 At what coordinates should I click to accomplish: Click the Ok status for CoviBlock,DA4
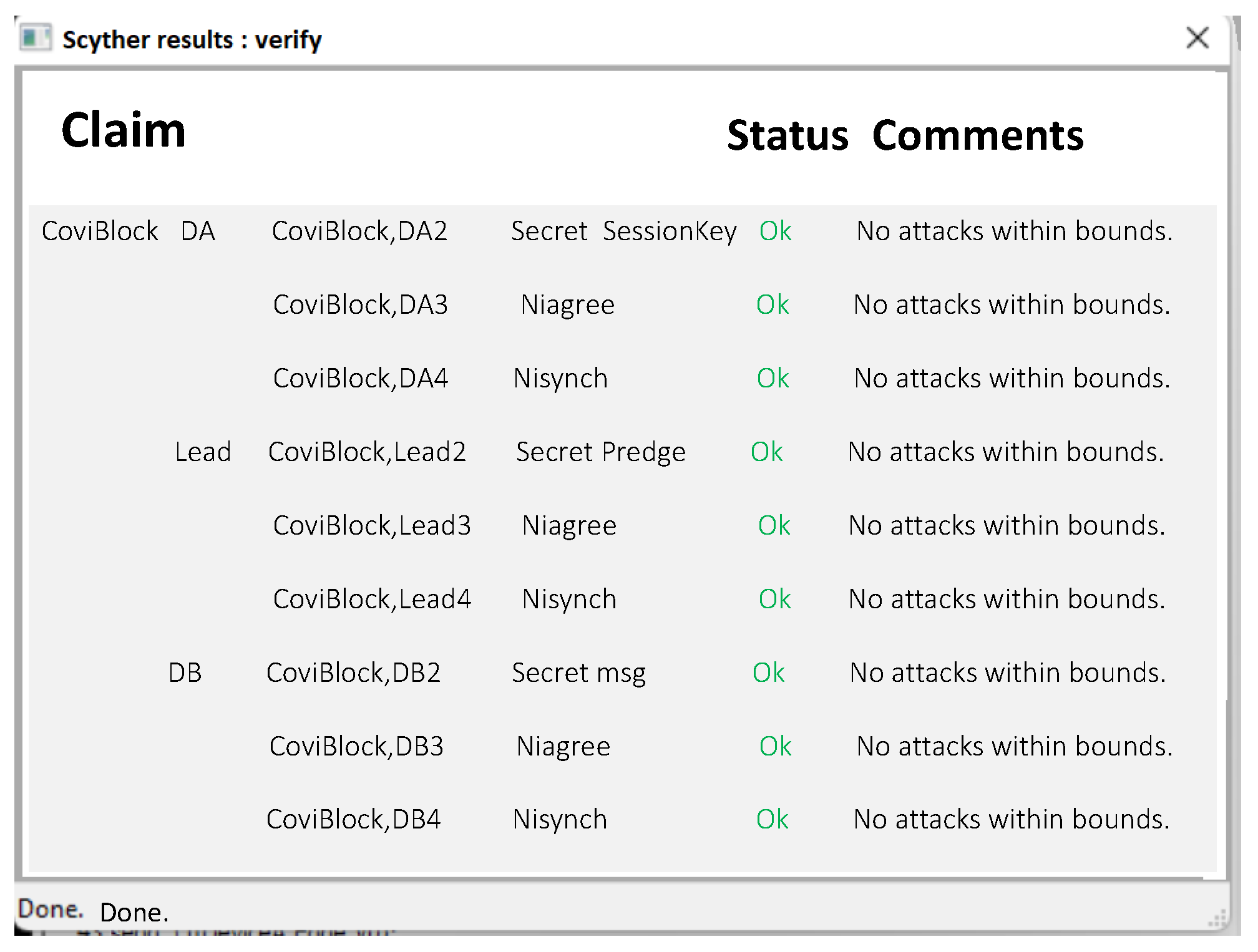[x=773, y=379]
